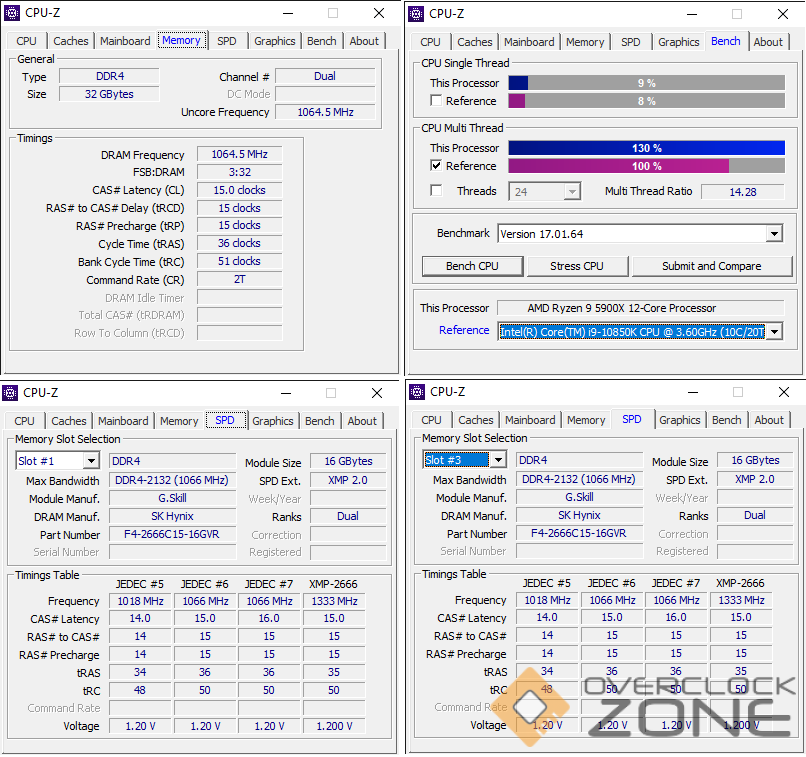Click the DRAM Frequency value field
Viewport: 806px width, 757px height.
point(239,155)
